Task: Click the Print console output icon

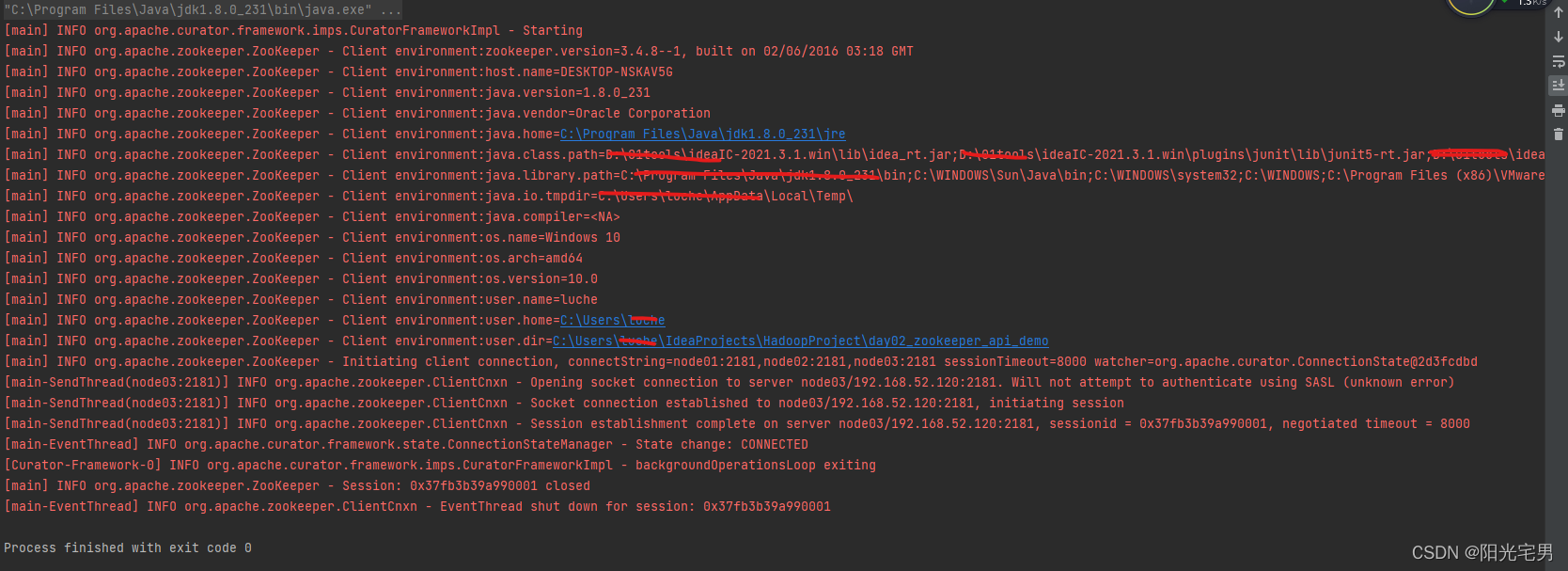Action: click(1558, 110)
